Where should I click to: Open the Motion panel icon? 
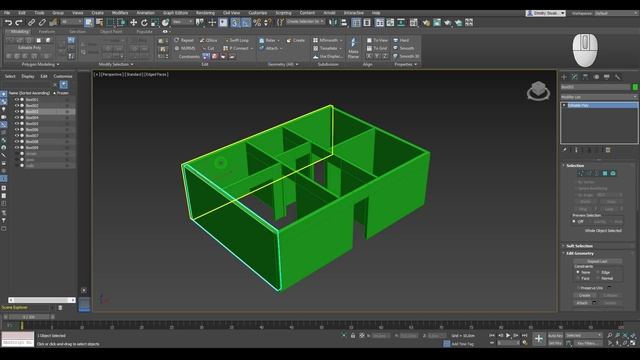pyautogui.click(x=596, y=77)
